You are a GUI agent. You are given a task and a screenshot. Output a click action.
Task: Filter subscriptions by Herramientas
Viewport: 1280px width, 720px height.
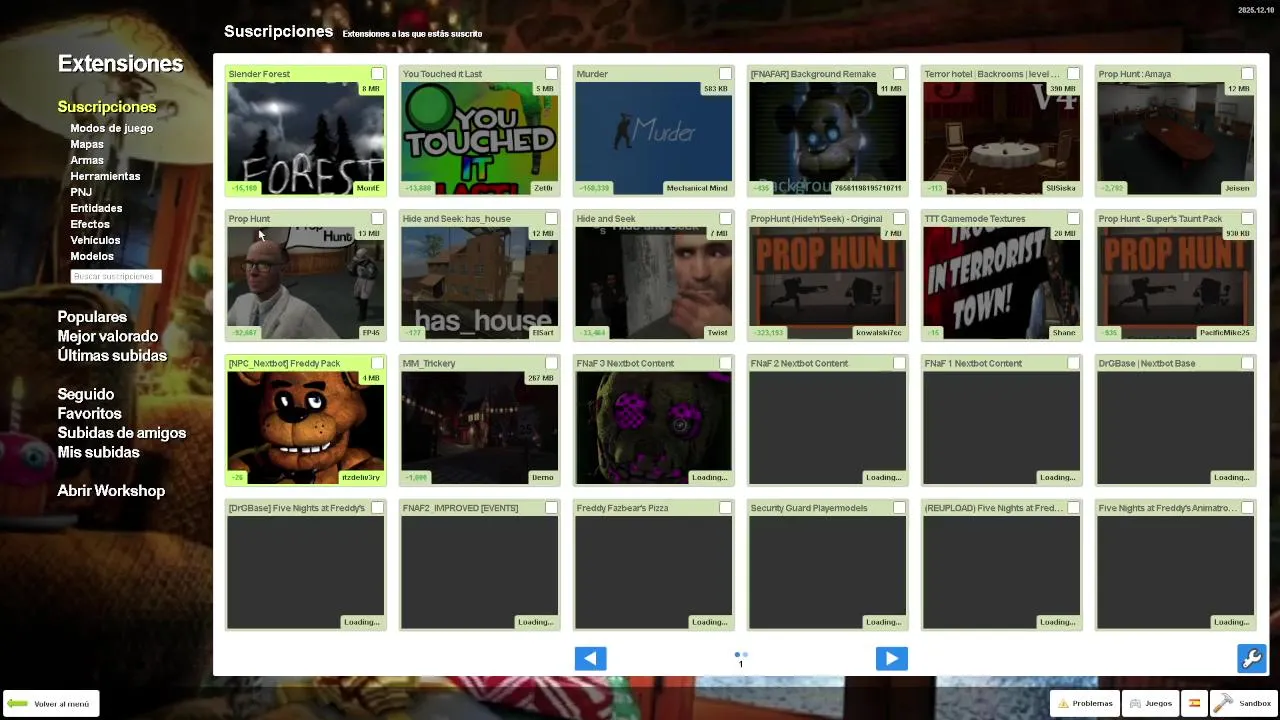click(105, 176)
